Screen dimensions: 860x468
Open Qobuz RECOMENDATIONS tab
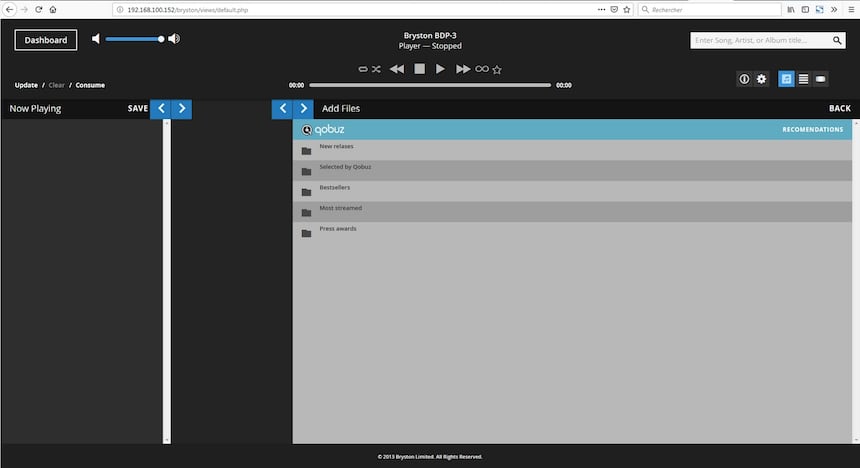(x=813, y=129)
